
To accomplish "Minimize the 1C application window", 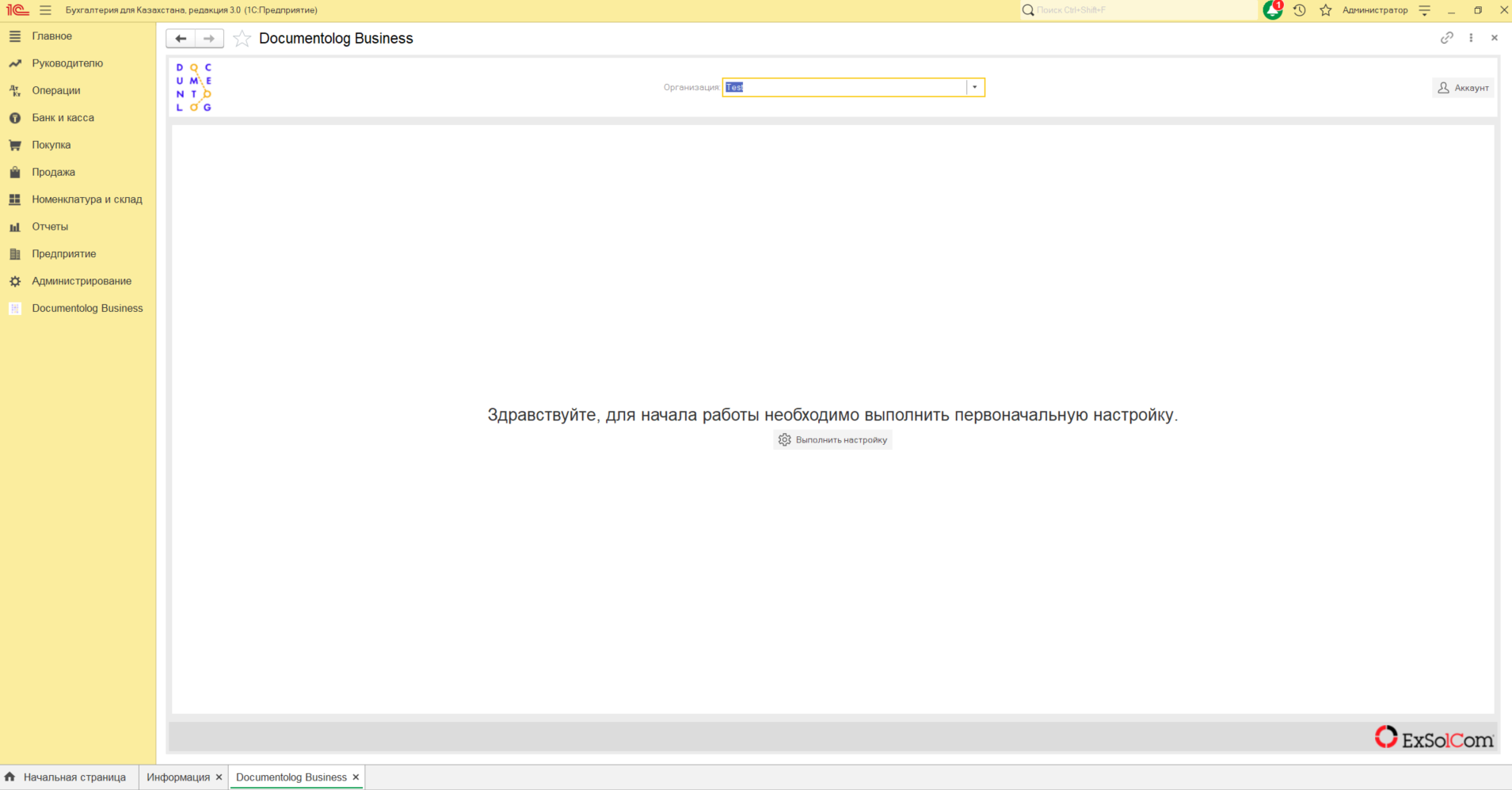I will 1451,10.
